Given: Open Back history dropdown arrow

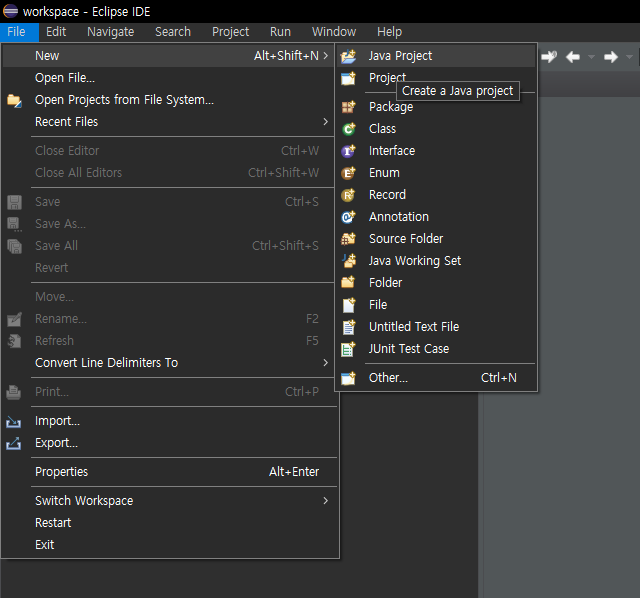Looking at the screenshot, I should coord(591,57).
